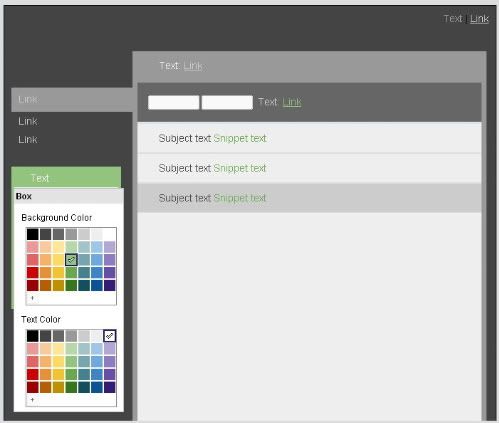499x423 pixels.
Task: Add a custom color in Background Color palette
Action: [x=32, y=298]
